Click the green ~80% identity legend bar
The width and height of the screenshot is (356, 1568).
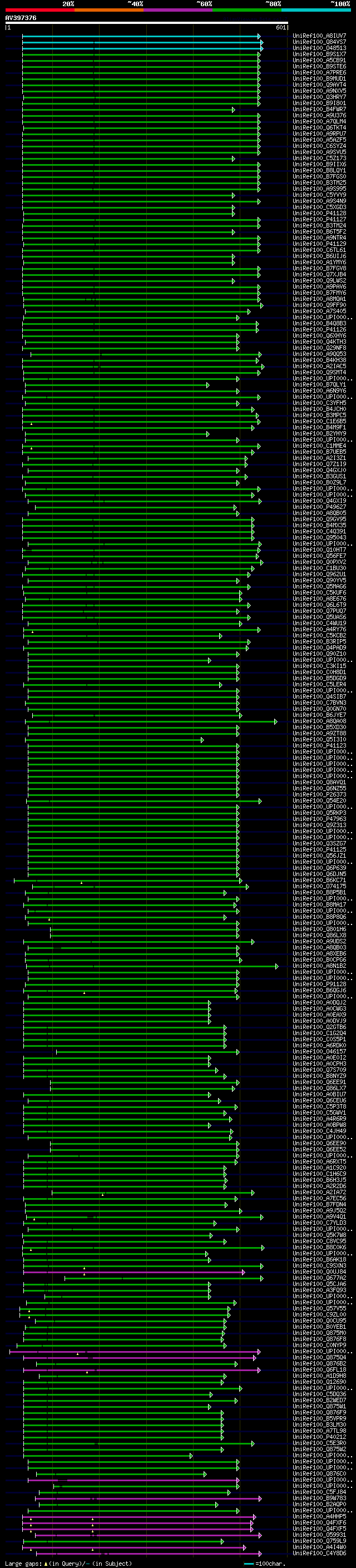click(247, 10)
